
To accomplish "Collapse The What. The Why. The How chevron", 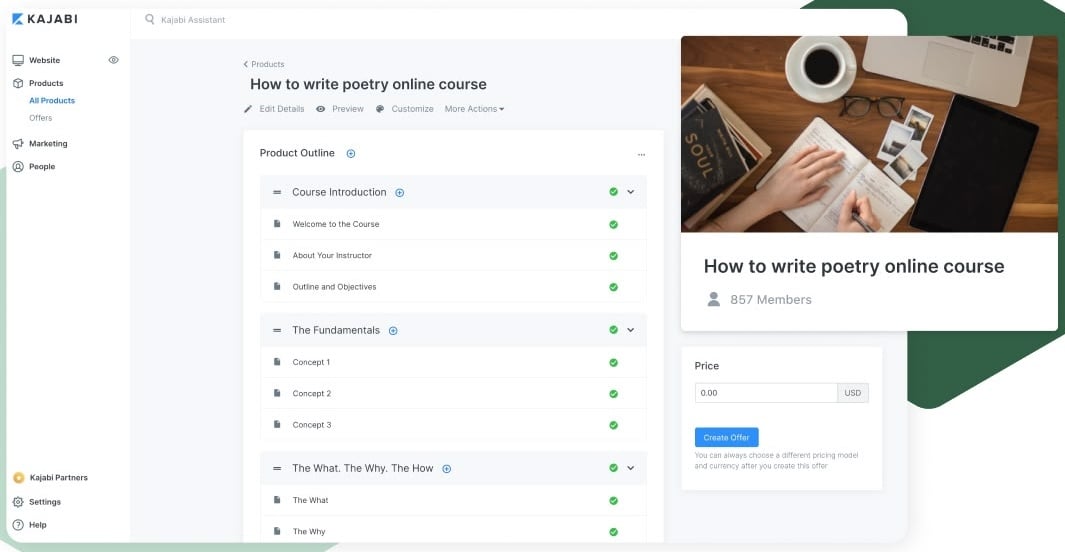I will click(x=630, y=468).
